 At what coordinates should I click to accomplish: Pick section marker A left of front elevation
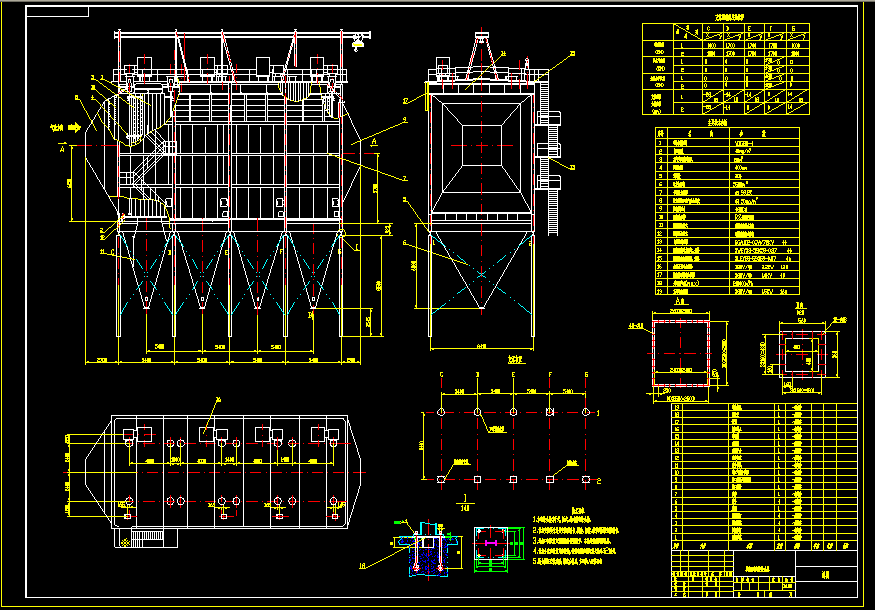coord(62,148)
